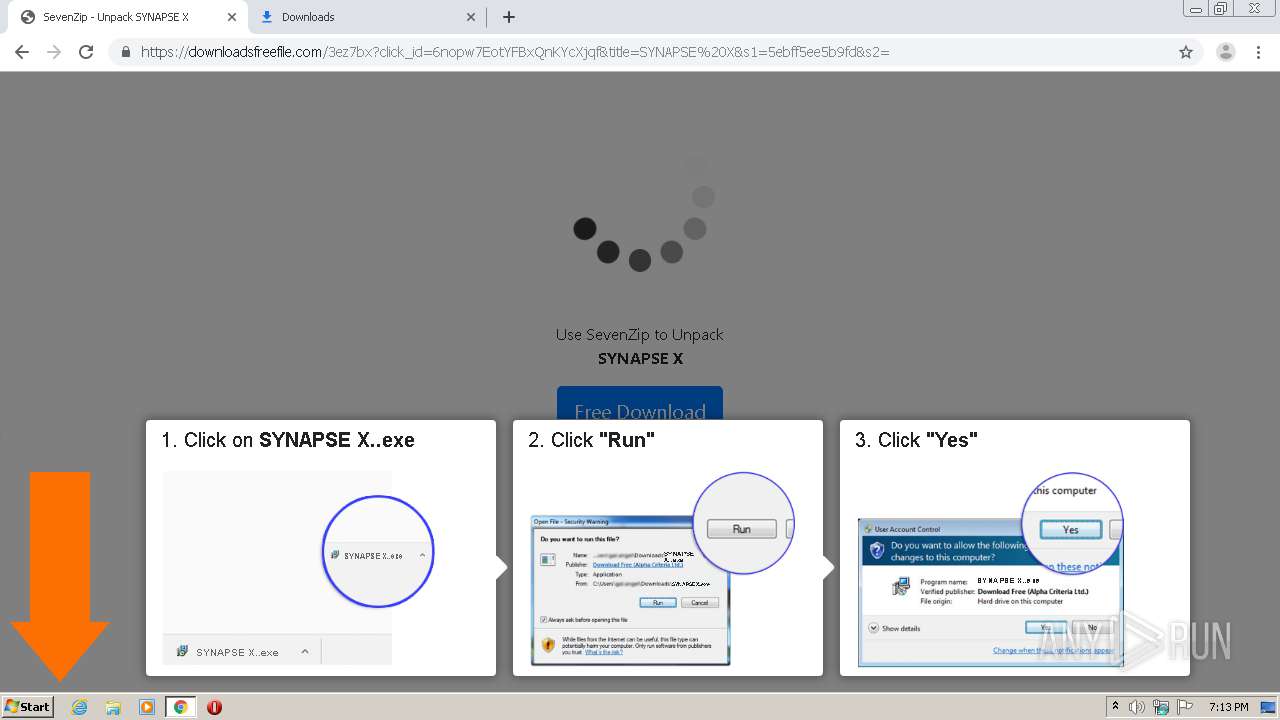Go forward to the next page
The image size is (1280, 720).
click(54, 52)
